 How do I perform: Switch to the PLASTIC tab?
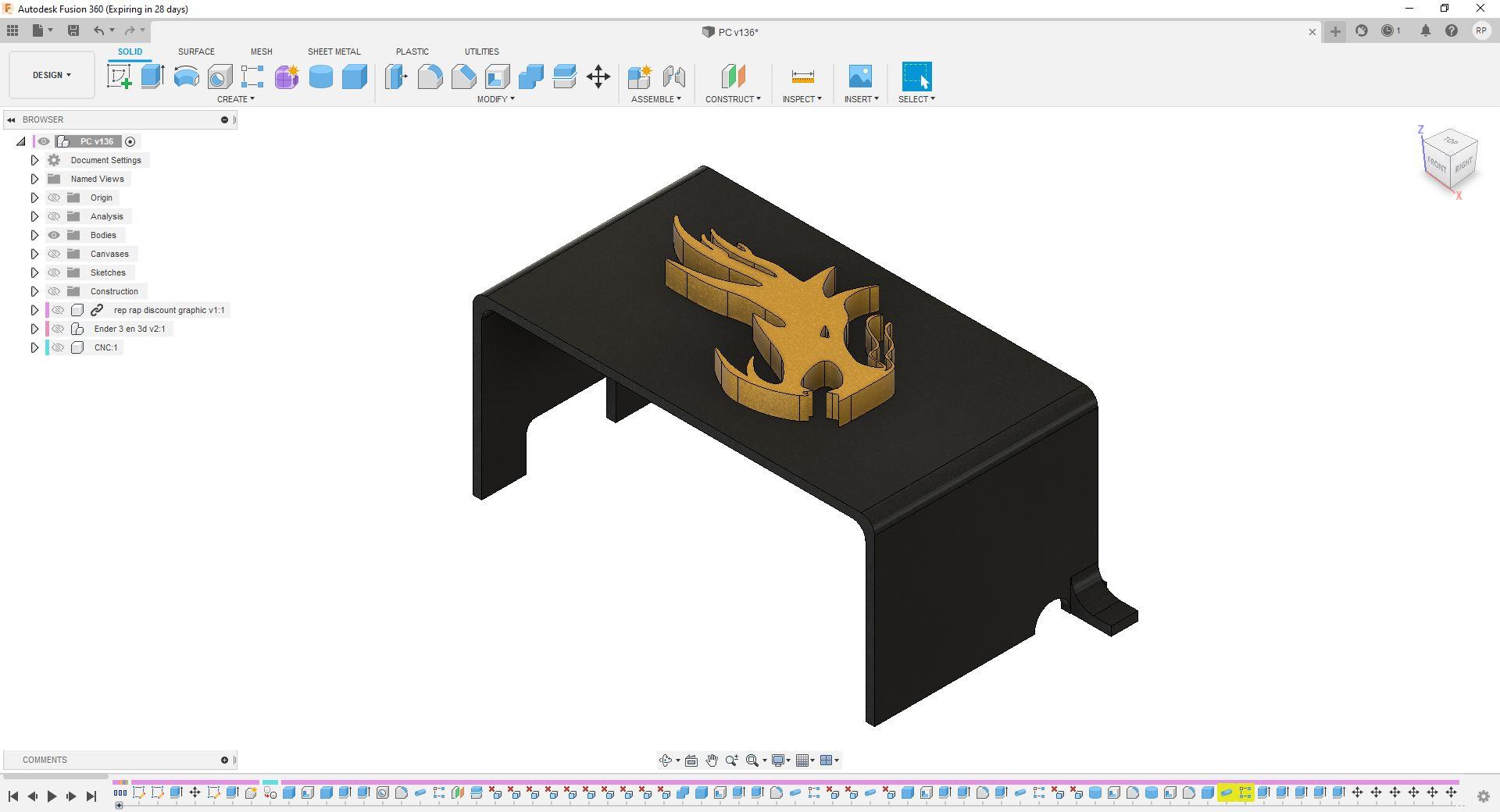[x=412, y=52]
